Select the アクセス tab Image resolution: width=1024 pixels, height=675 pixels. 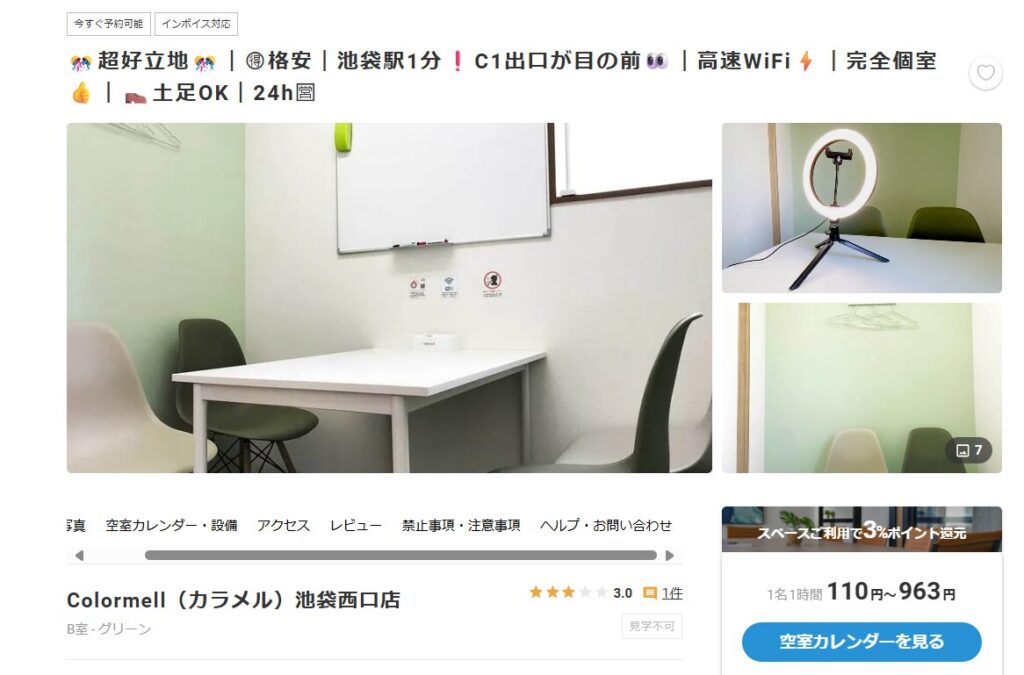tap(283, 525)
